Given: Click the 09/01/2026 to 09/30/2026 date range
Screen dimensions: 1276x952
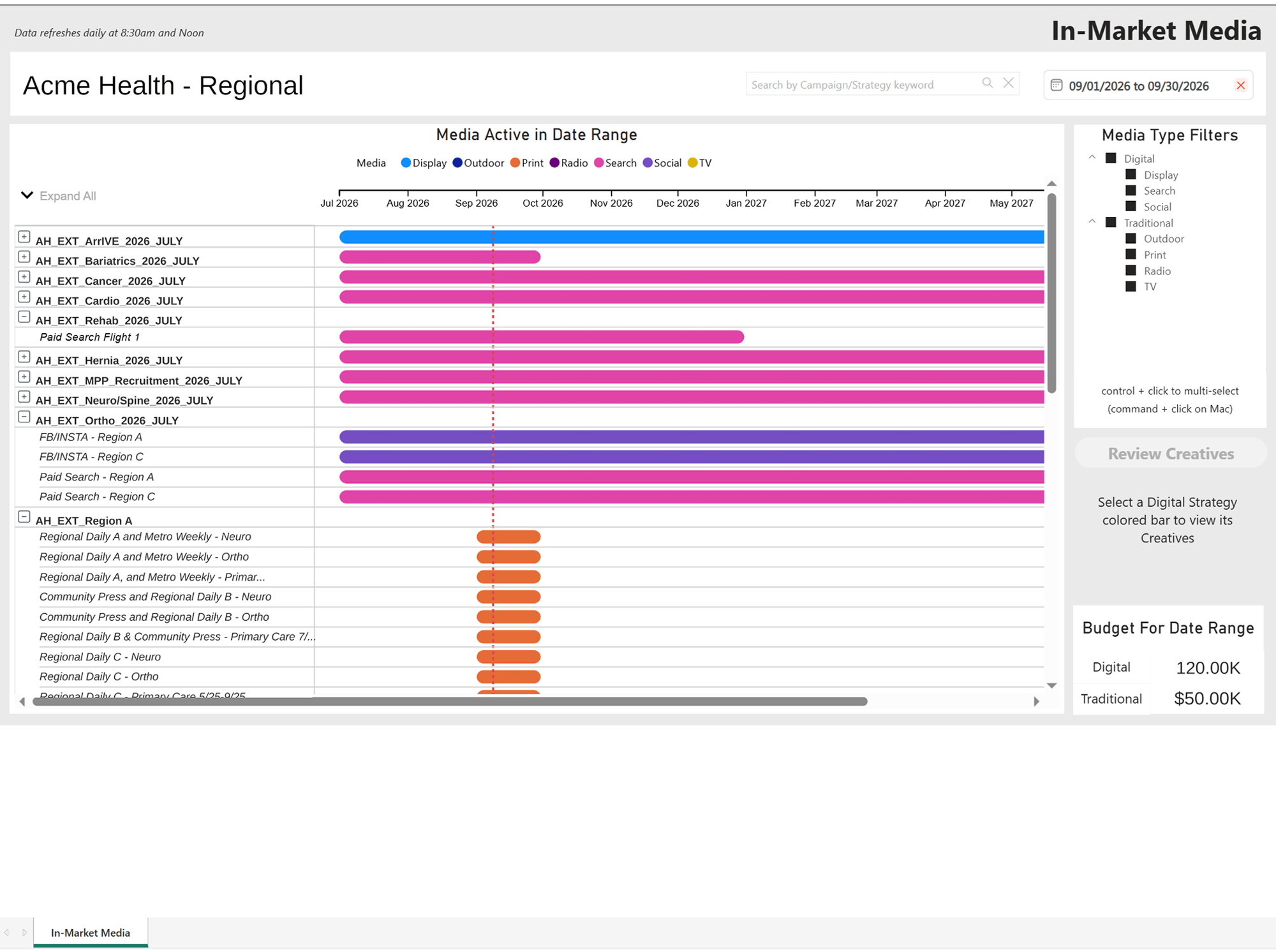Looking at the screenshot, I should click(1139, 86).
